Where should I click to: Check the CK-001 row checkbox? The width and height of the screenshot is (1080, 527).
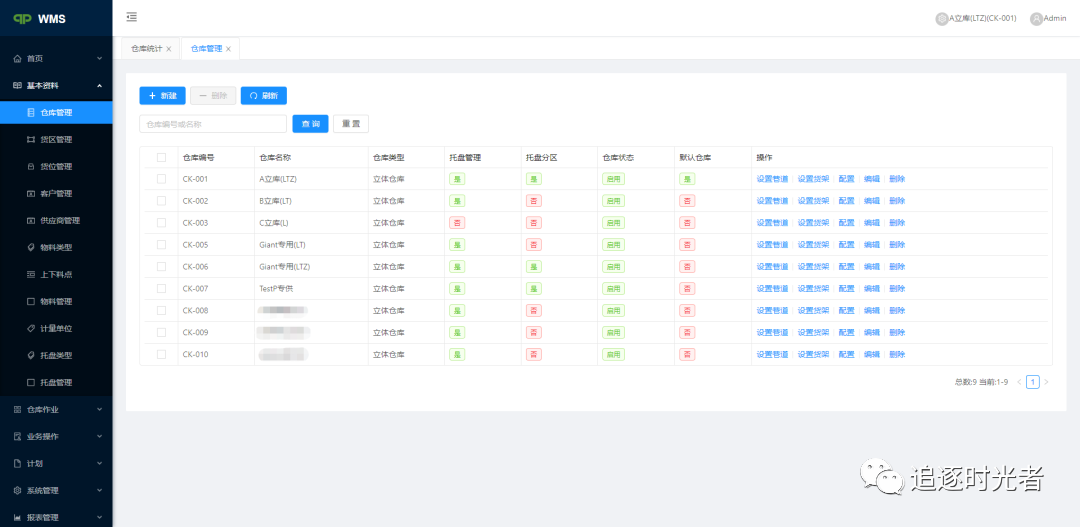161,178
